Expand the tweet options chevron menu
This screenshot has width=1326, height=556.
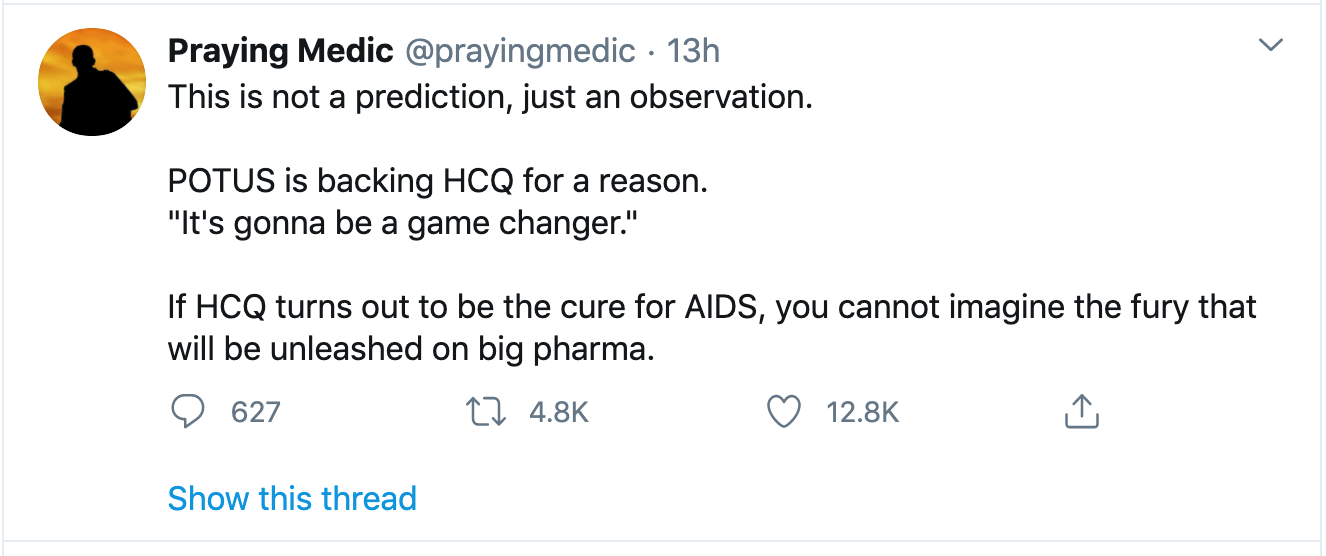coord(1271,45)
